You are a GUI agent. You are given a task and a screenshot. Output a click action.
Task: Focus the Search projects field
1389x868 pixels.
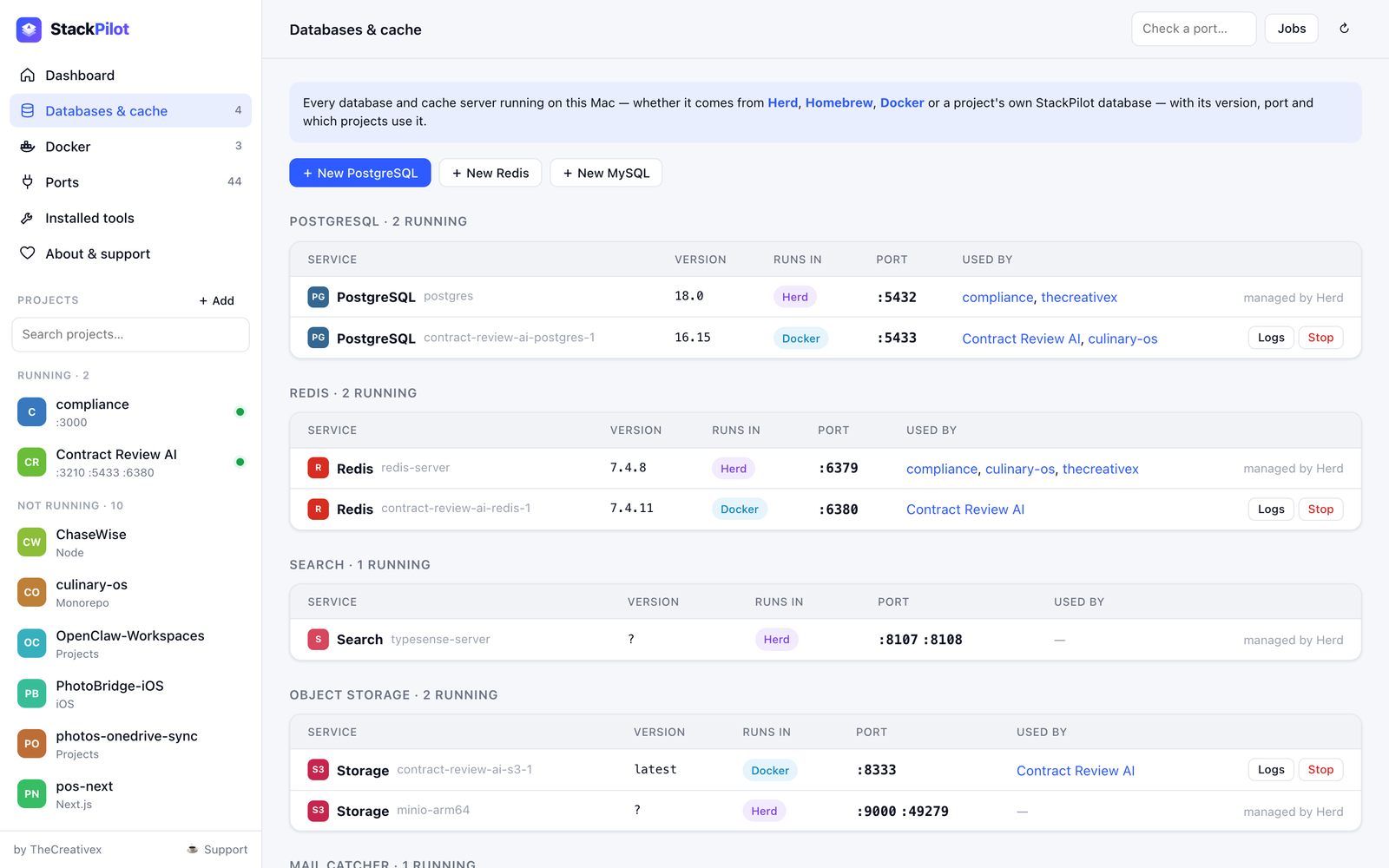tap(130, 334)
